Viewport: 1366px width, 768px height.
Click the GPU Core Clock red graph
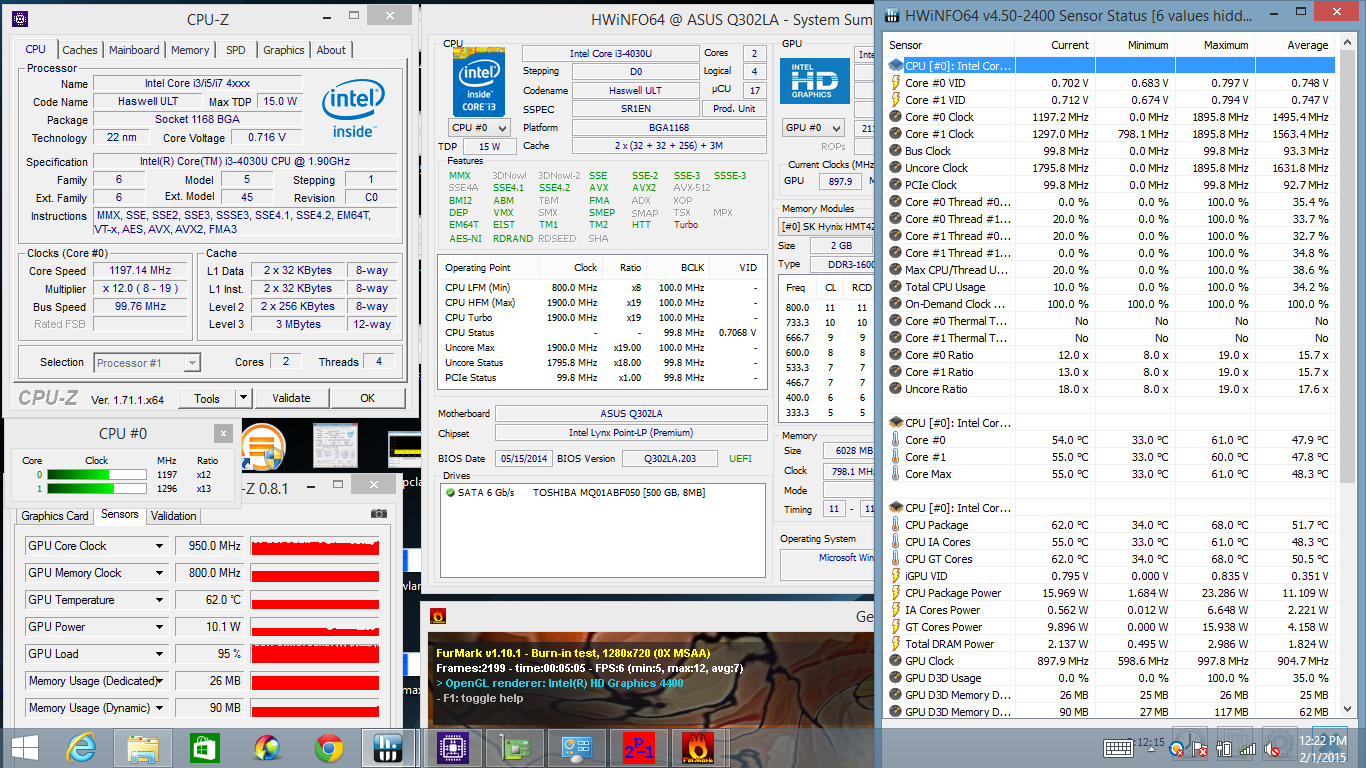tap(315, 546)
